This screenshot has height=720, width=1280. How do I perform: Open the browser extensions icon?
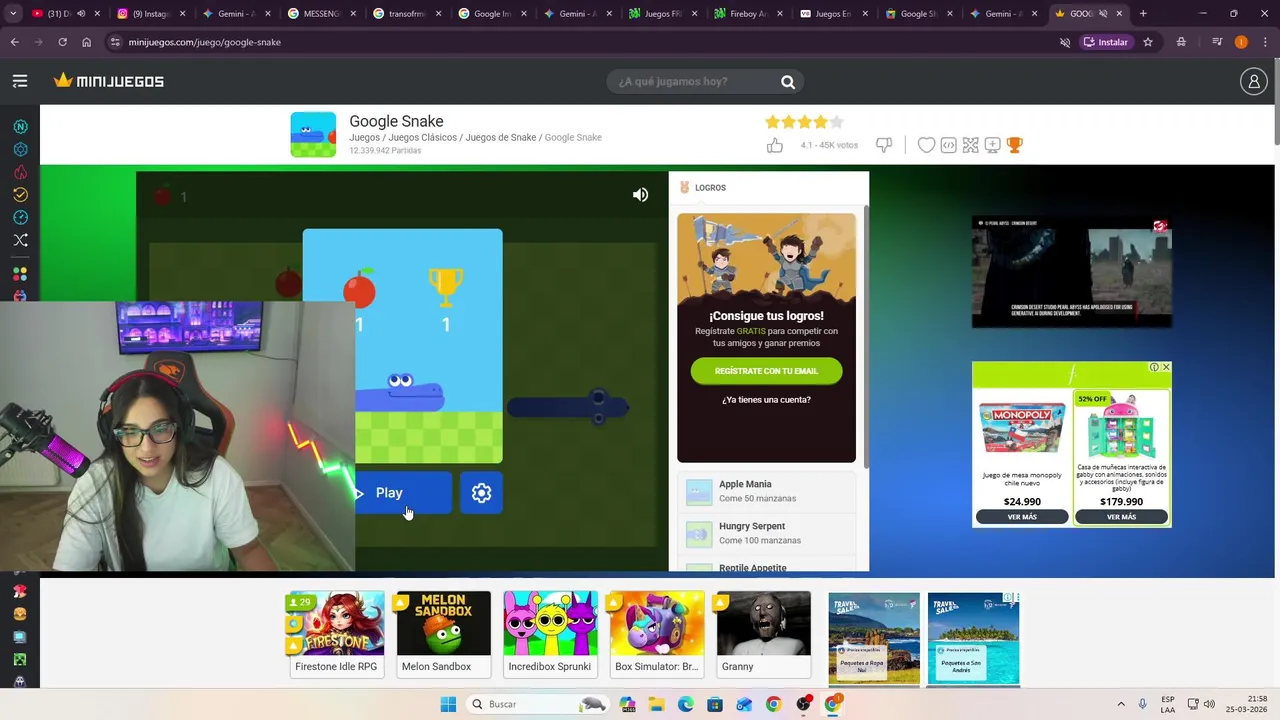pos(1182,42)
